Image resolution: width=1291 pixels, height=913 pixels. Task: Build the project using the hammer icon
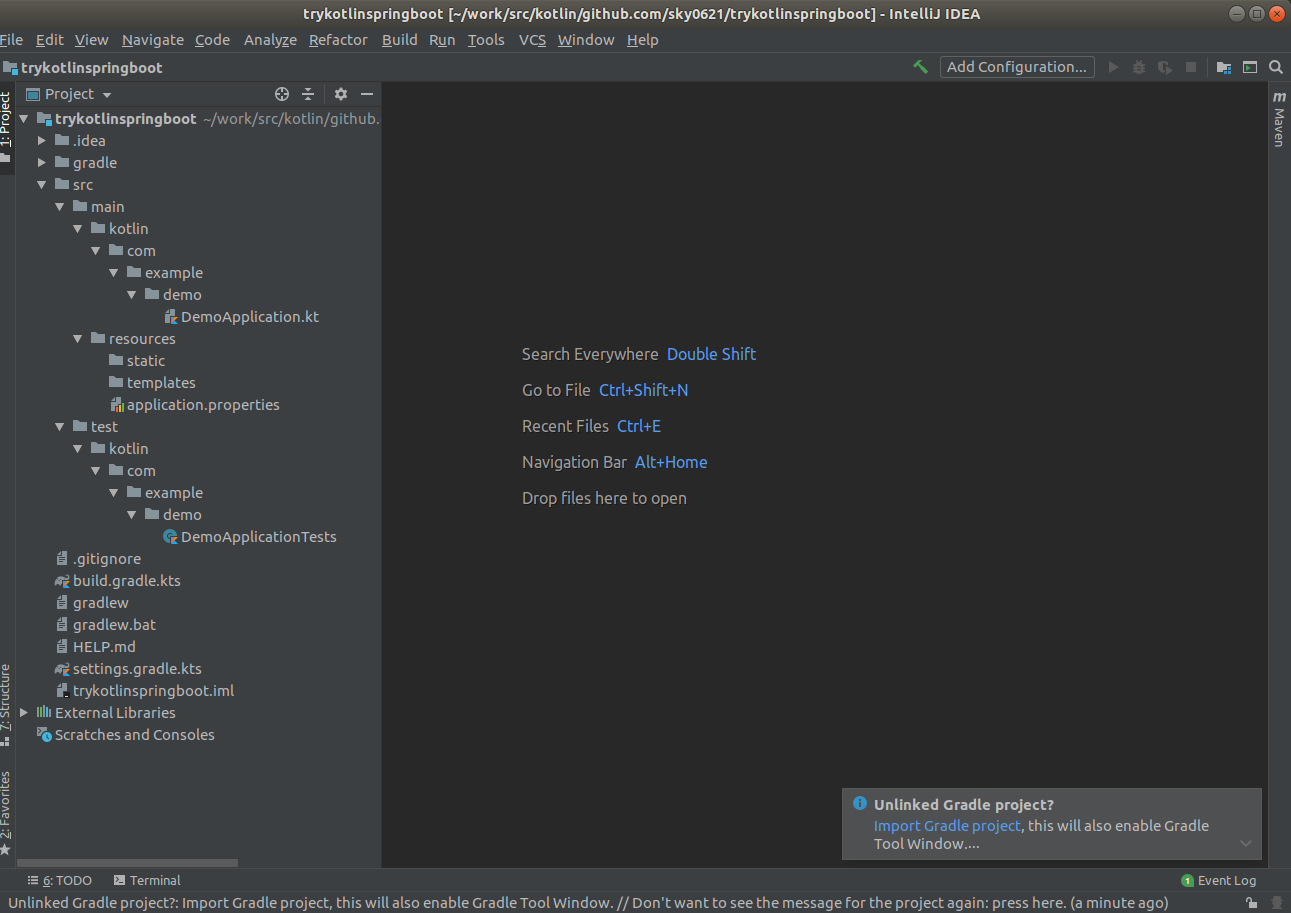click(x=920, y=66)
